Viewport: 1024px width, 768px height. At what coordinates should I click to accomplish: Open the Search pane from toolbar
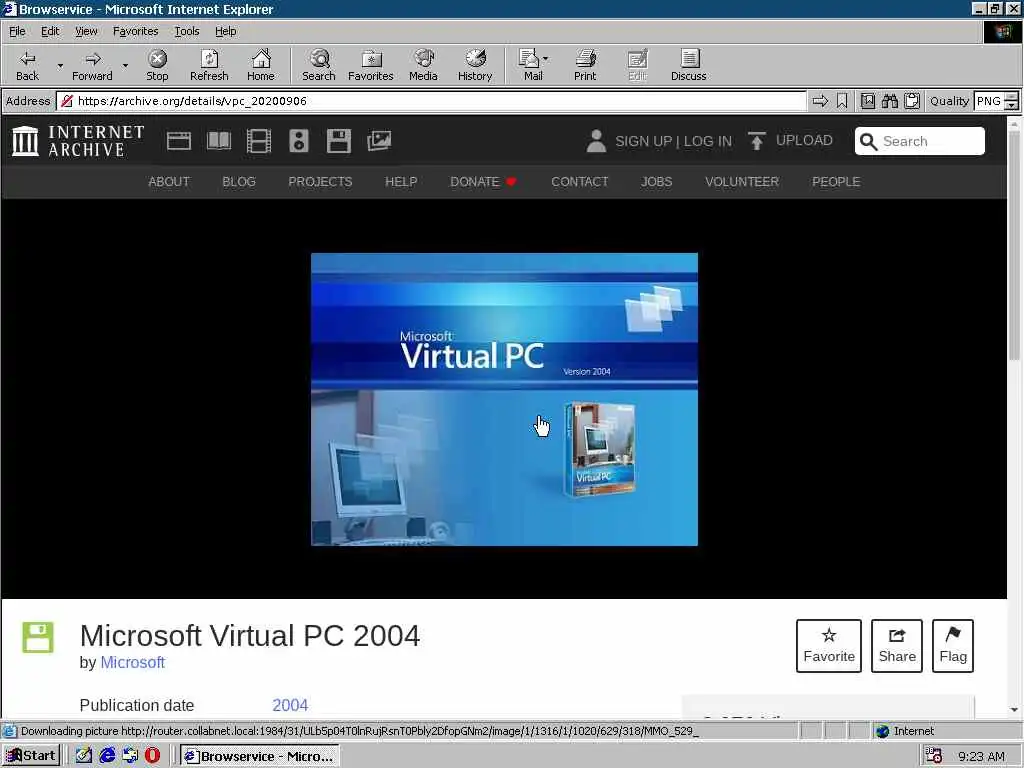(x=319, y=65)
